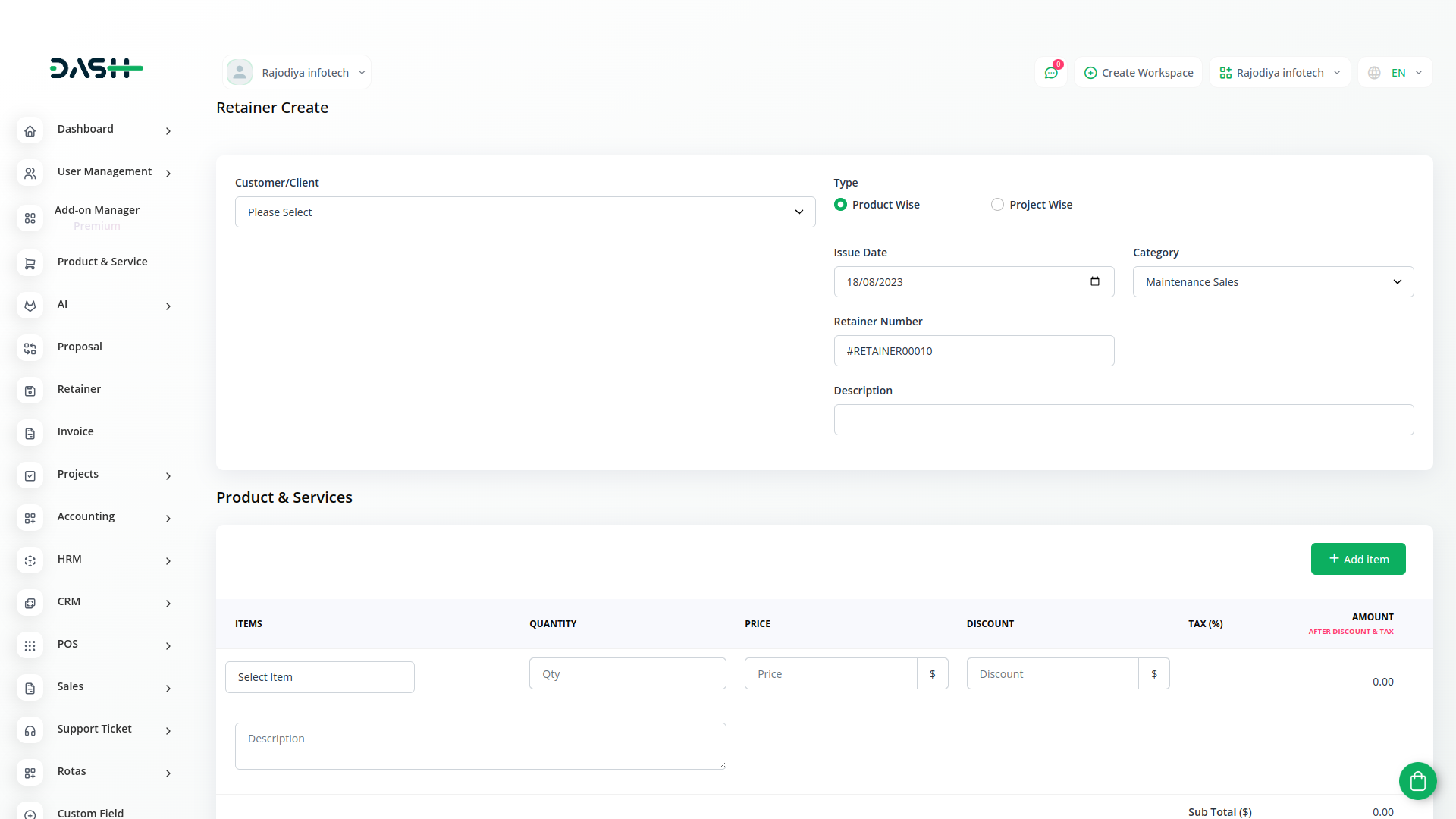1456x819 pixels.
Task: Click the Support Ticket headset icon
Action: [30, 730]
